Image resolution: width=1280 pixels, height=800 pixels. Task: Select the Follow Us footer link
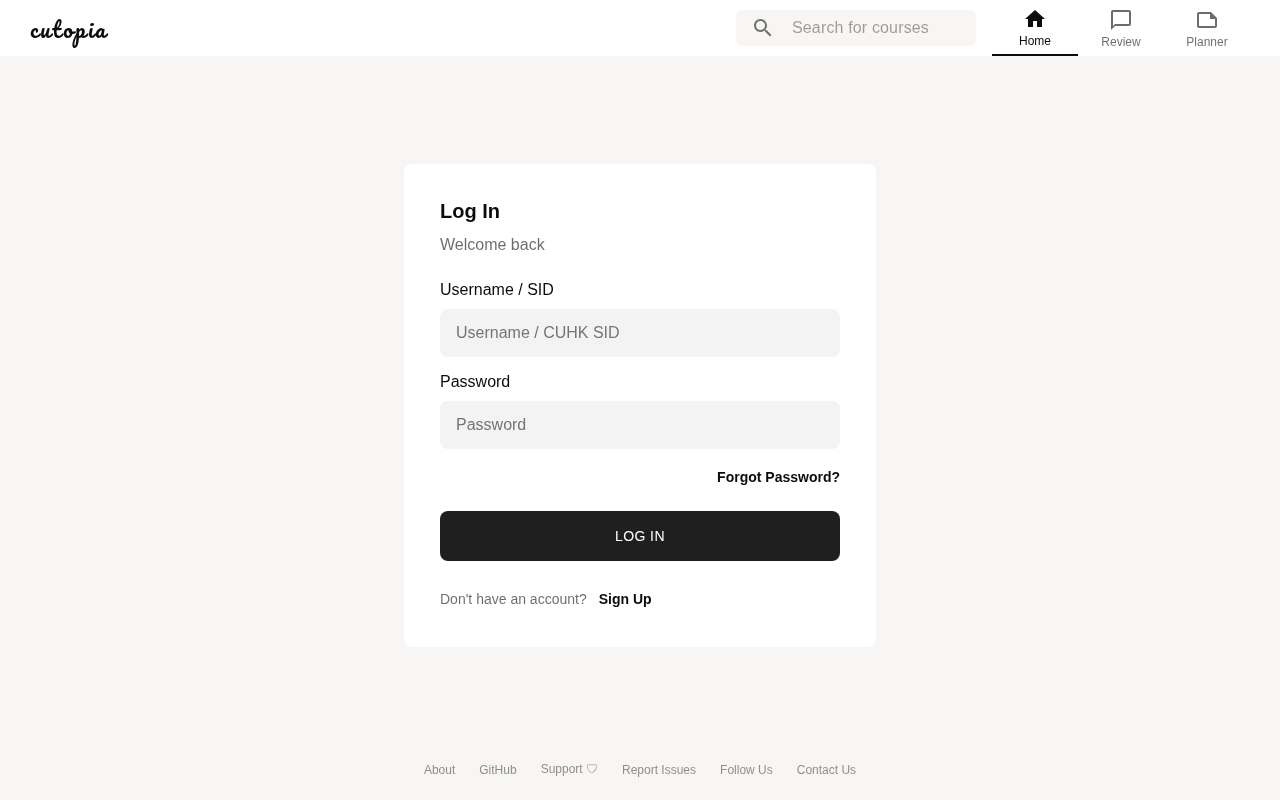click(746, 770)
